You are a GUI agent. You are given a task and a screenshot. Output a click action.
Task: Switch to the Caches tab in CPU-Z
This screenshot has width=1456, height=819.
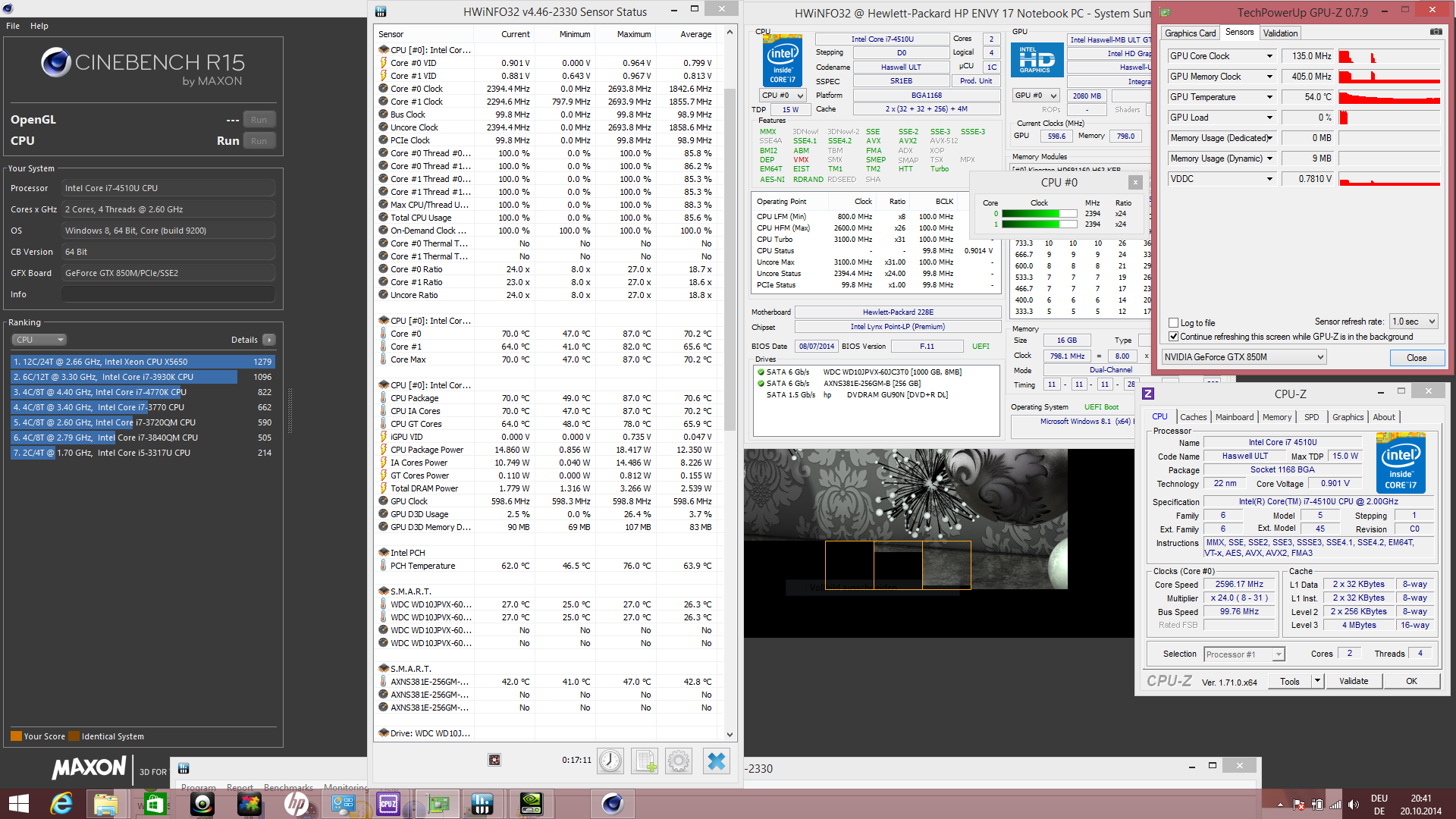pyautogui.click(x=1193, y=417)
